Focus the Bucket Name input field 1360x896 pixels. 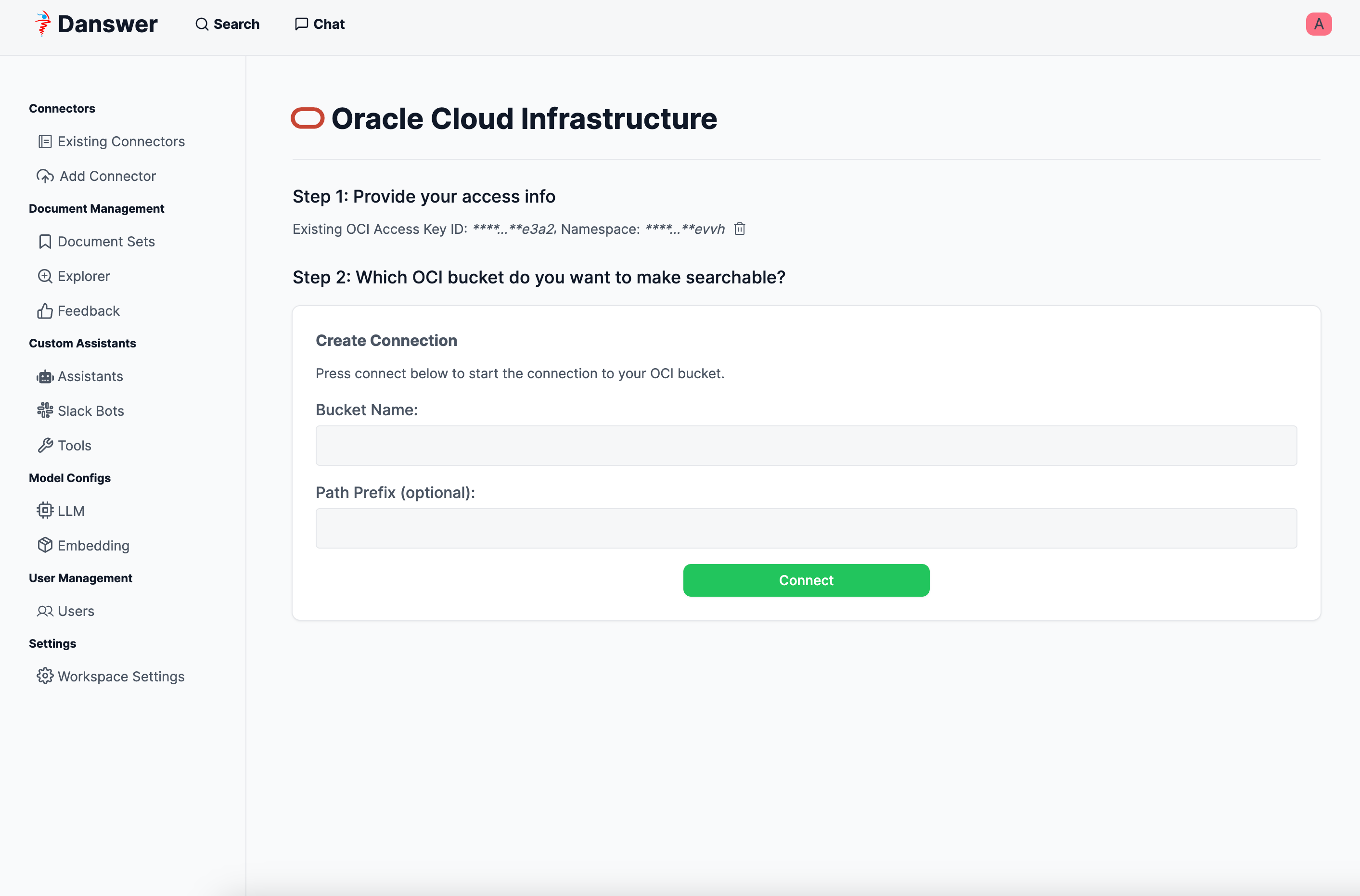806,446
